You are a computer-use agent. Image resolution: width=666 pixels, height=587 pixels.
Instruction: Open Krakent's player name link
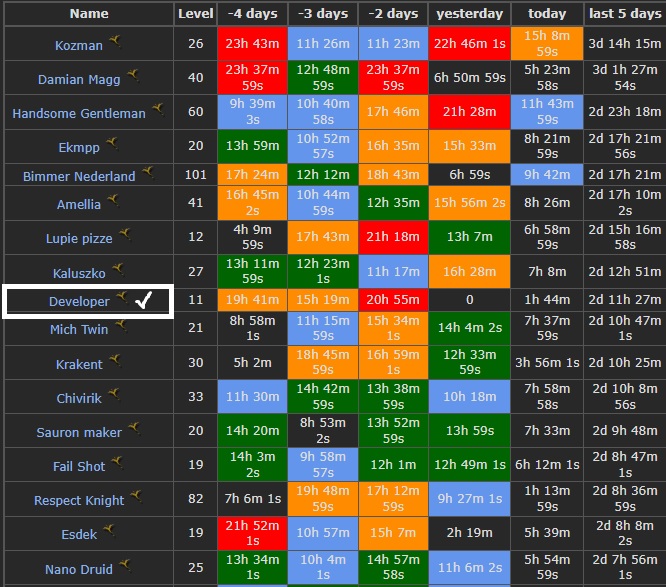pyautogui.click(x=79, y=365)
